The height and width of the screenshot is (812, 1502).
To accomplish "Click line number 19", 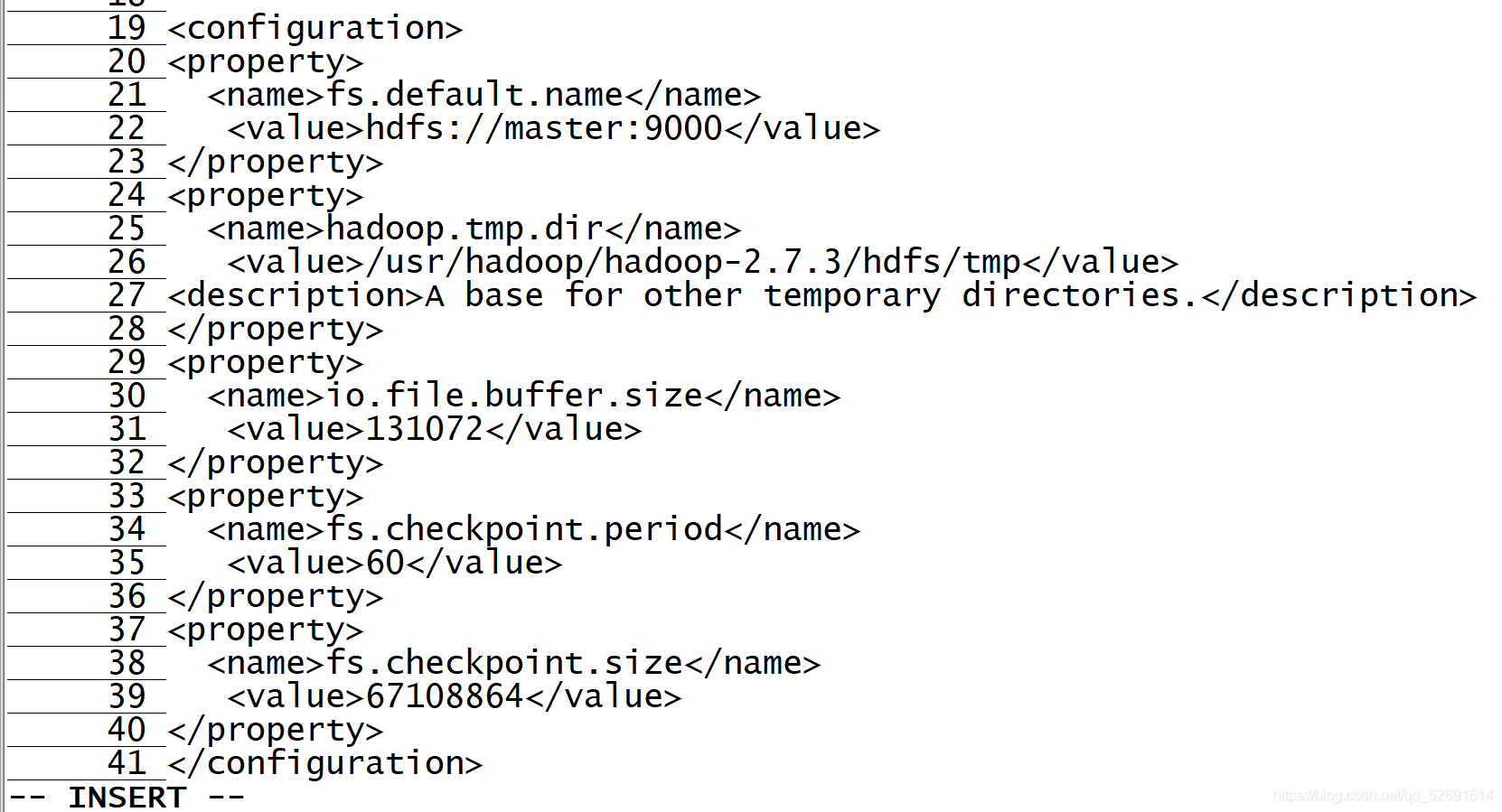I will point(127,28).
